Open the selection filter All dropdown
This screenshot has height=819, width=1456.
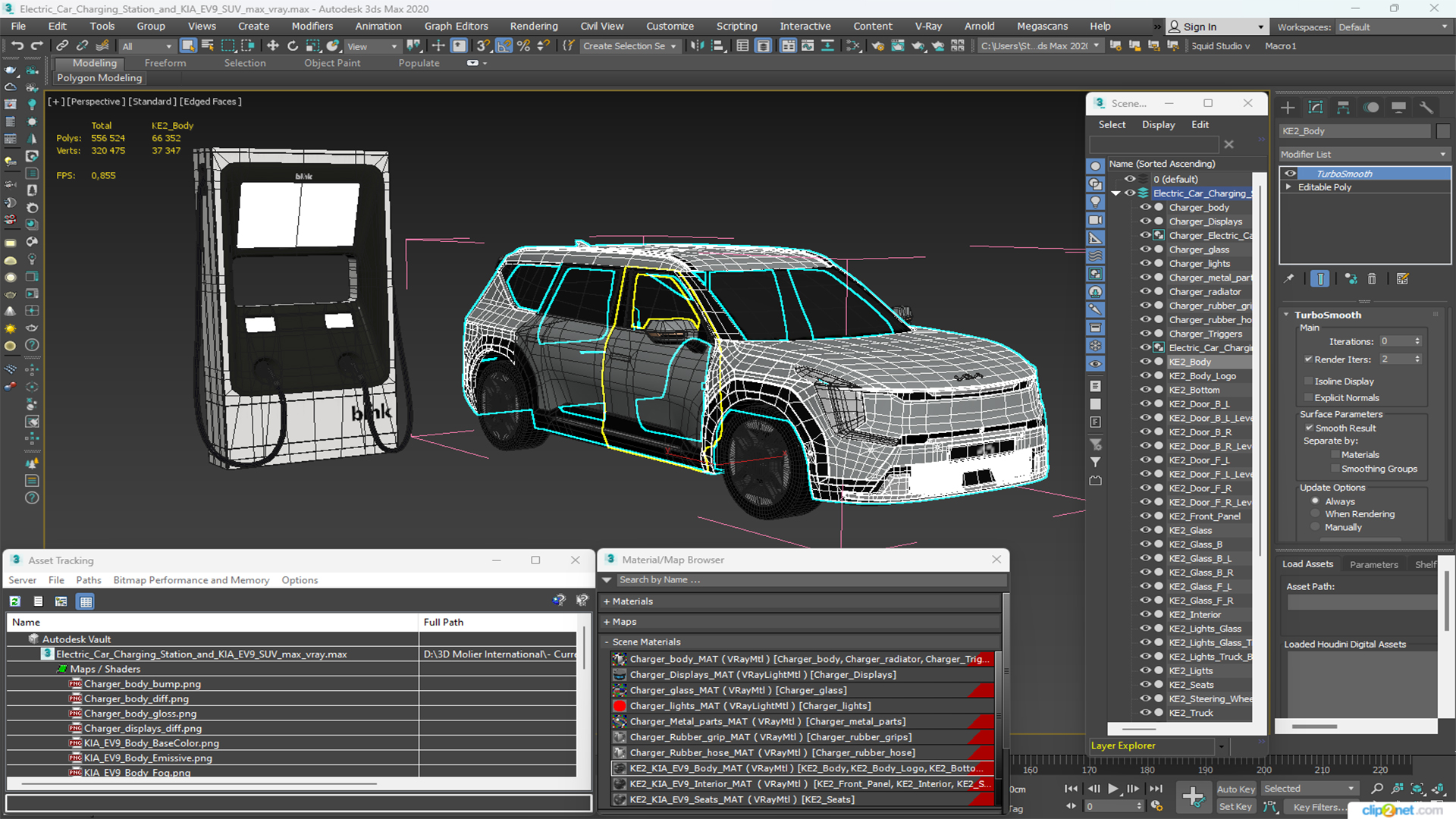(x=147, y=46)
